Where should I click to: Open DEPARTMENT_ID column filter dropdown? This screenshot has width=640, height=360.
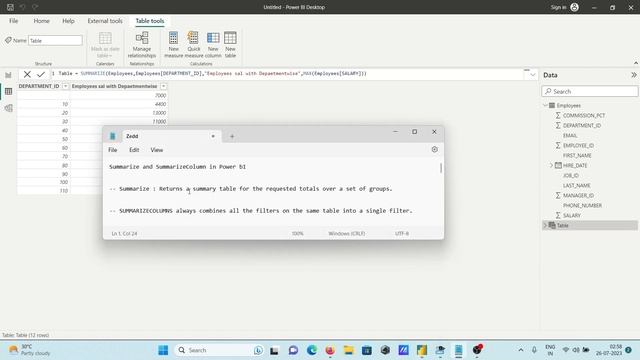point(65,86)
